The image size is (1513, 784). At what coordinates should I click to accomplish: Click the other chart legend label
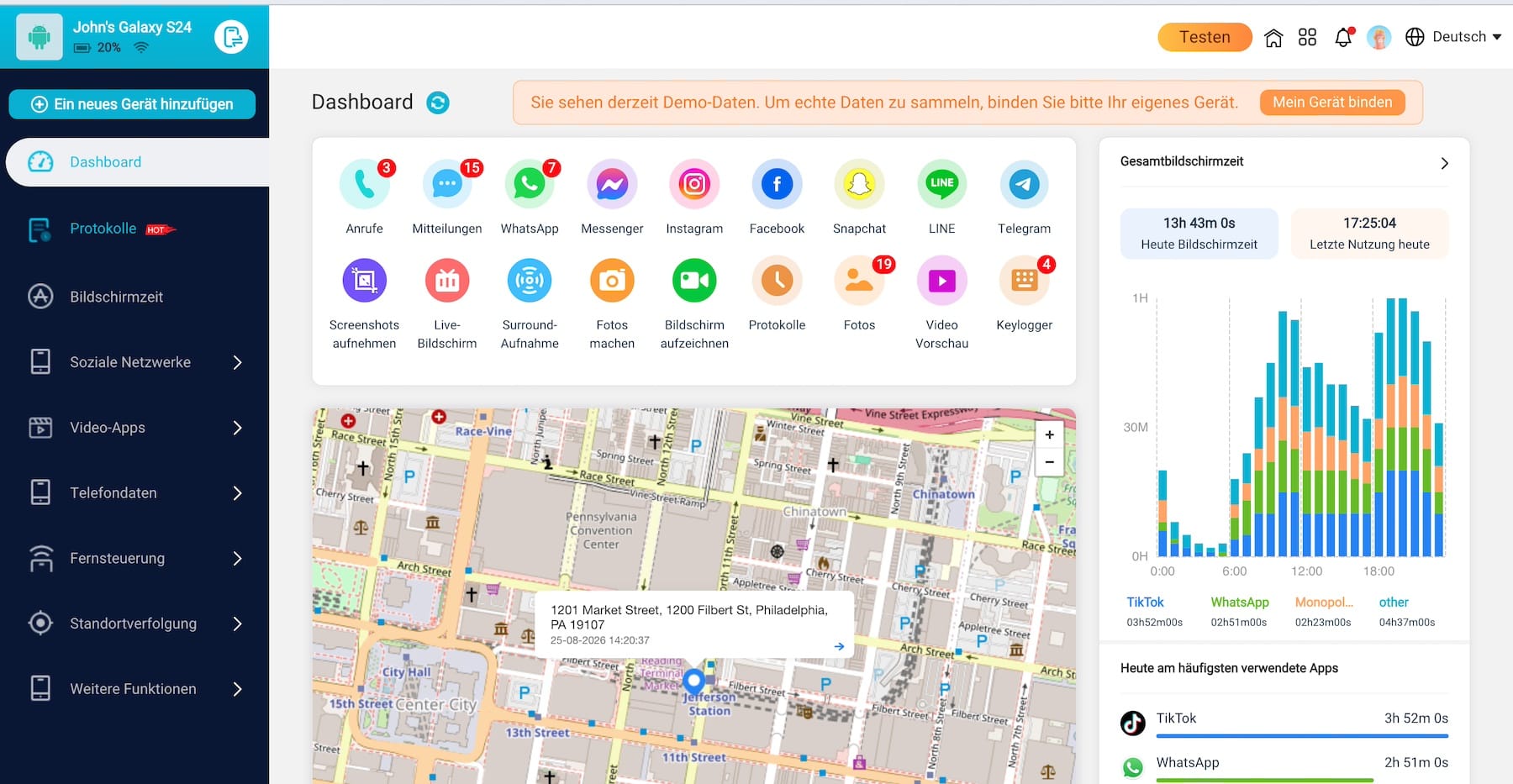pyautogui.click(x=1394, y=602)
